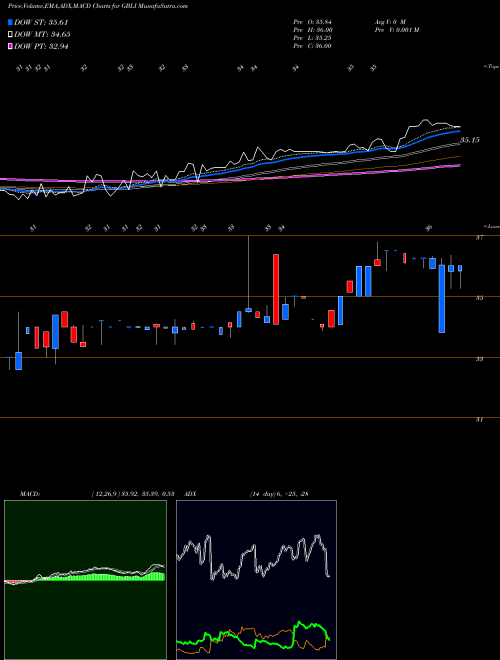Click the 33 price axis label

pyautogui.click(x=479, y=359)
